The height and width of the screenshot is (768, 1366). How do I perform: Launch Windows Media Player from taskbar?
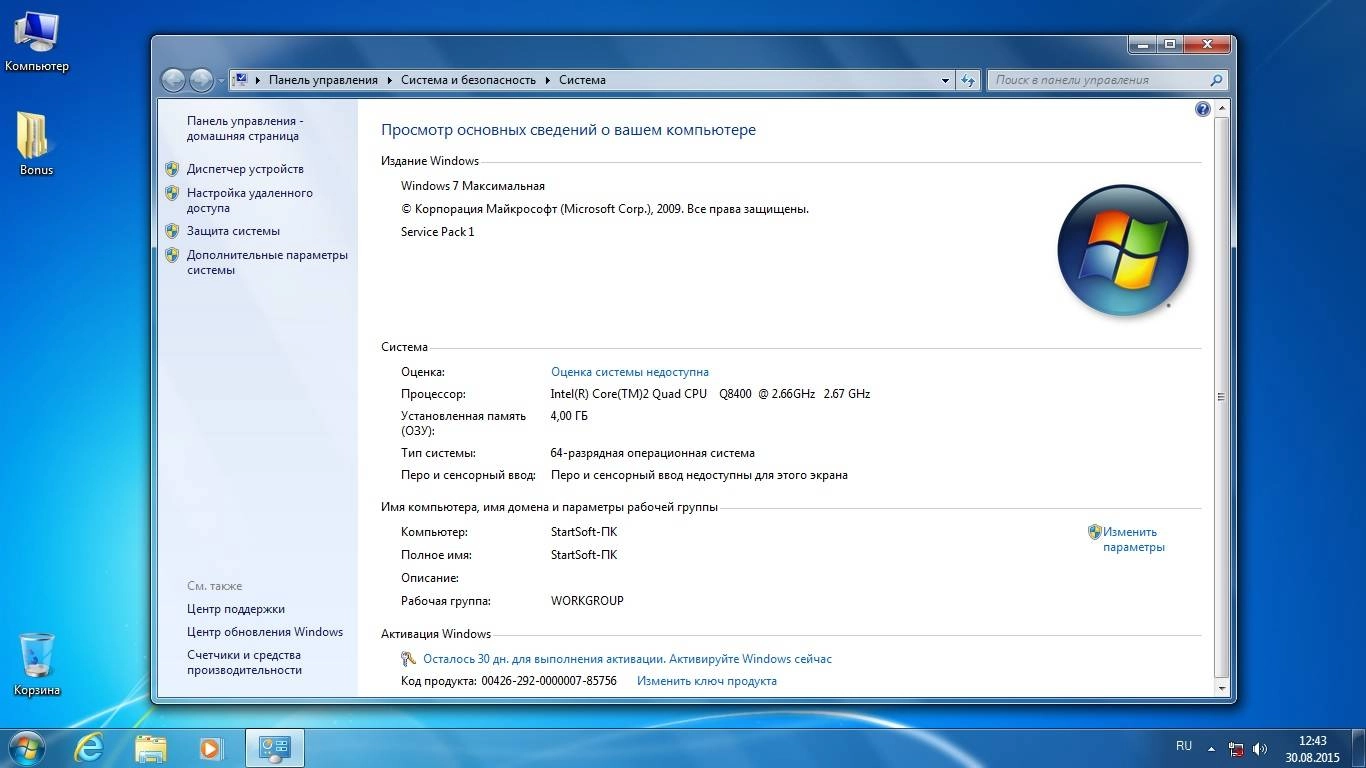(211, 747)
